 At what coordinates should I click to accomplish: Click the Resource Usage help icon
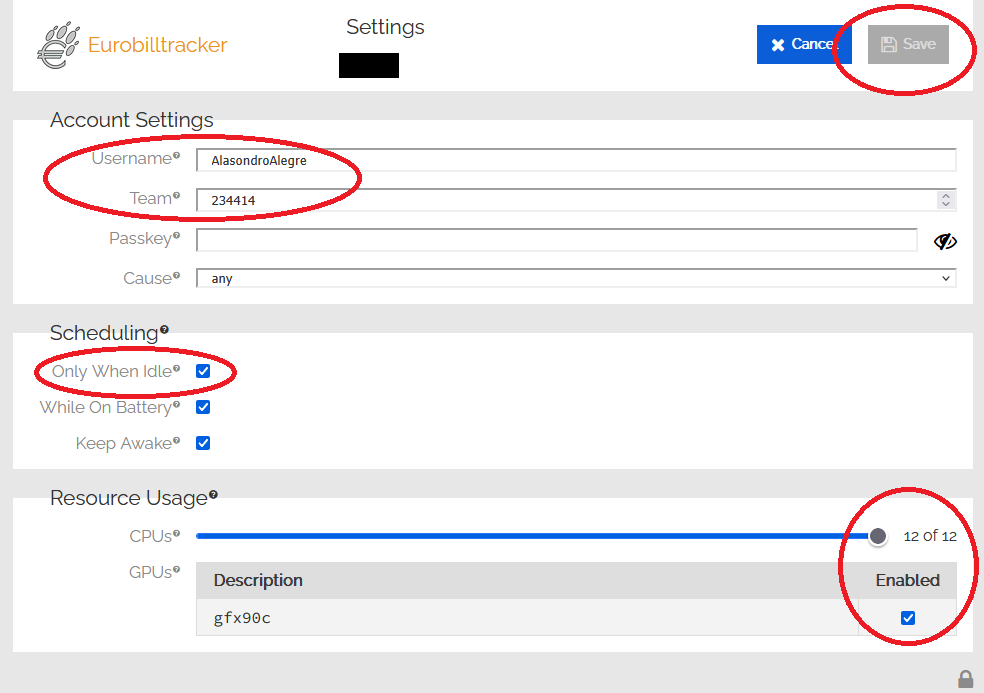pos(213,495)
